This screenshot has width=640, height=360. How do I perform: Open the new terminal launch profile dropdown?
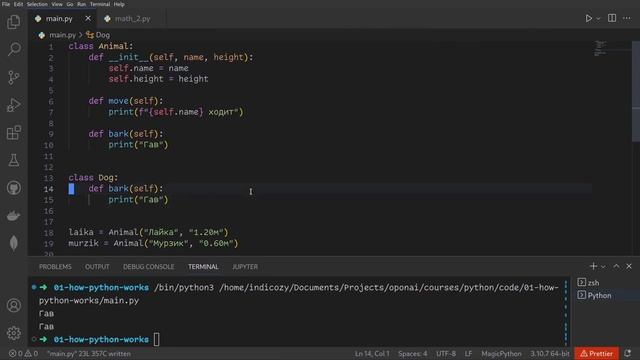pyautogui.click(x=603, y=267)
